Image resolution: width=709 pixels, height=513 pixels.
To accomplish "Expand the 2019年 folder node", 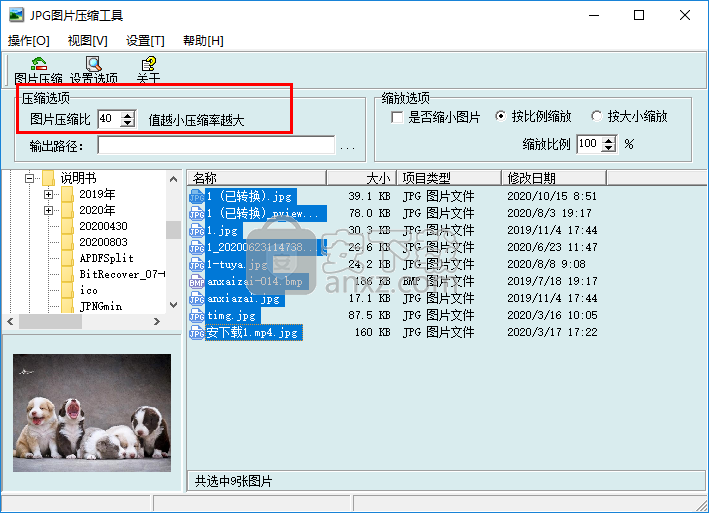I will click(48, 194).
